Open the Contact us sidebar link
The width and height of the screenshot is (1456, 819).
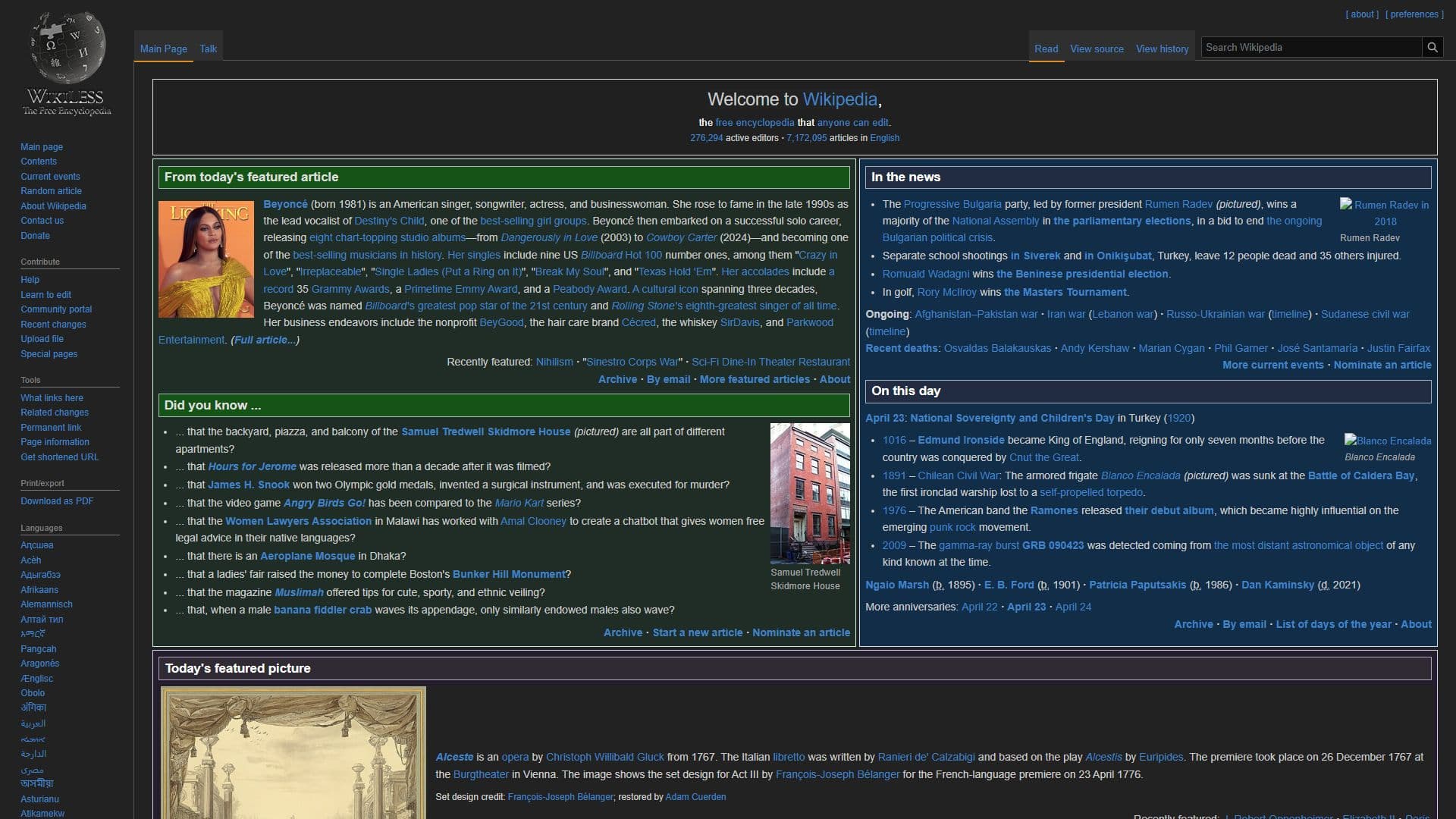(x=42, y=221)
